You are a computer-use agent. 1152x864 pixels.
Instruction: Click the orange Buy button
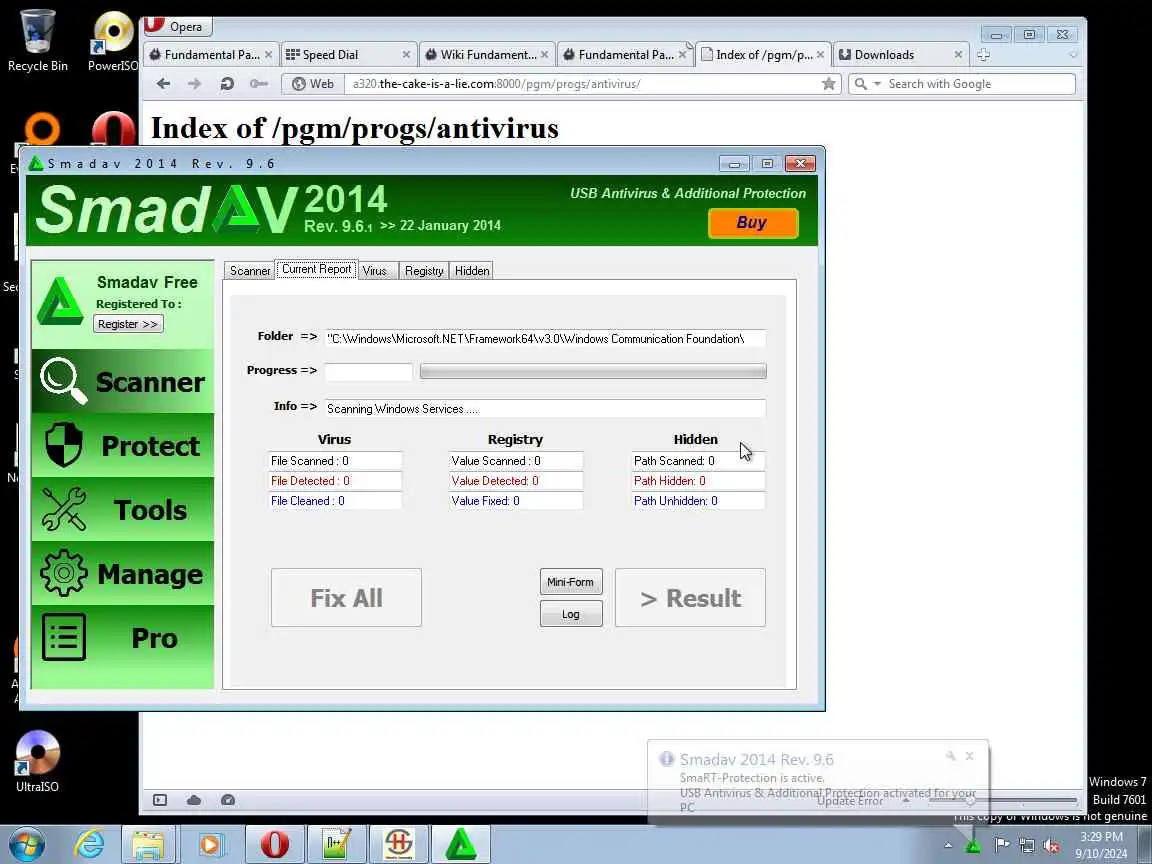(753, 223)
